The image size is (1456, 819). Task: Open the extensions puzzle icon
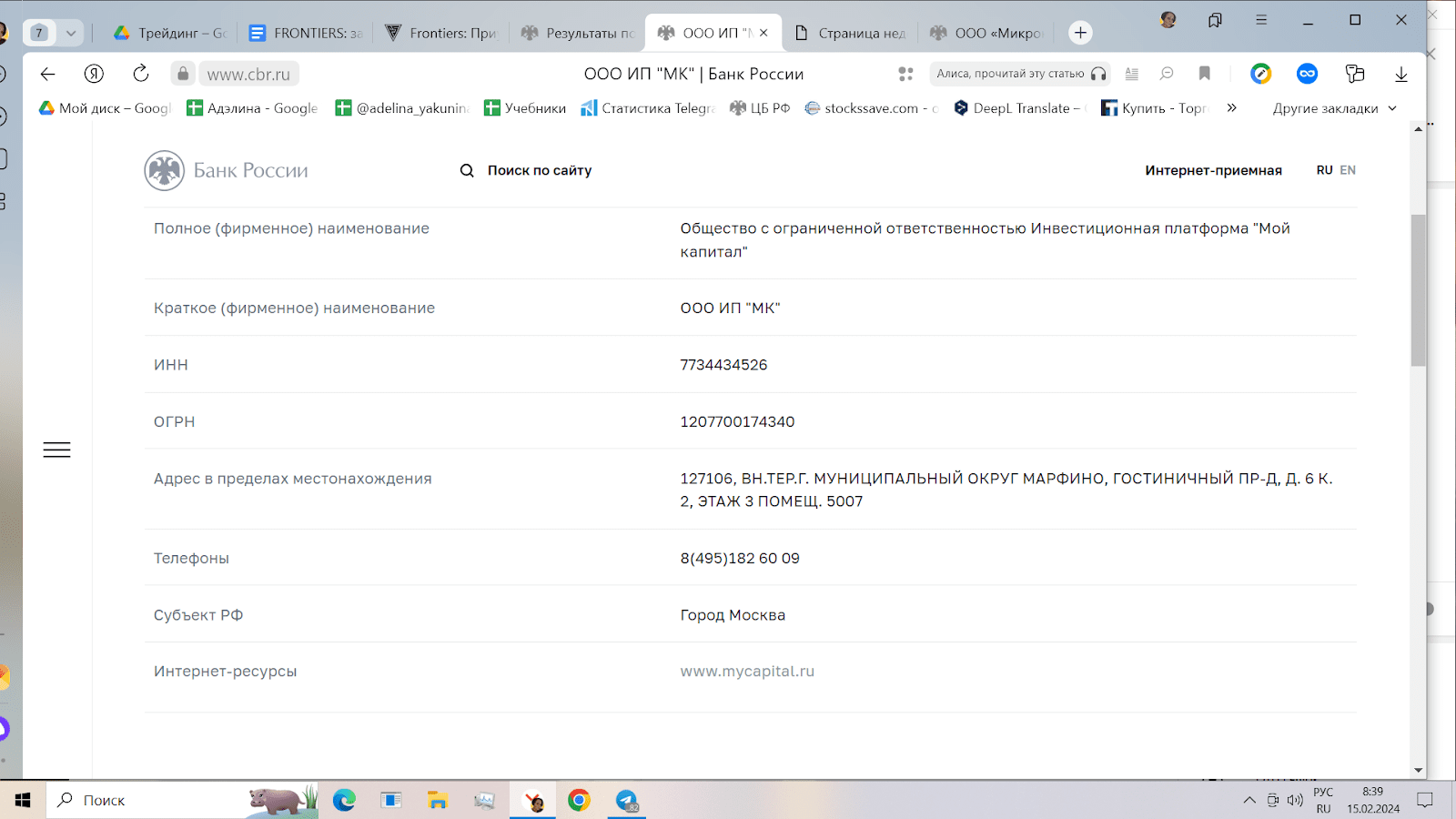click(x=1355, y=74)
